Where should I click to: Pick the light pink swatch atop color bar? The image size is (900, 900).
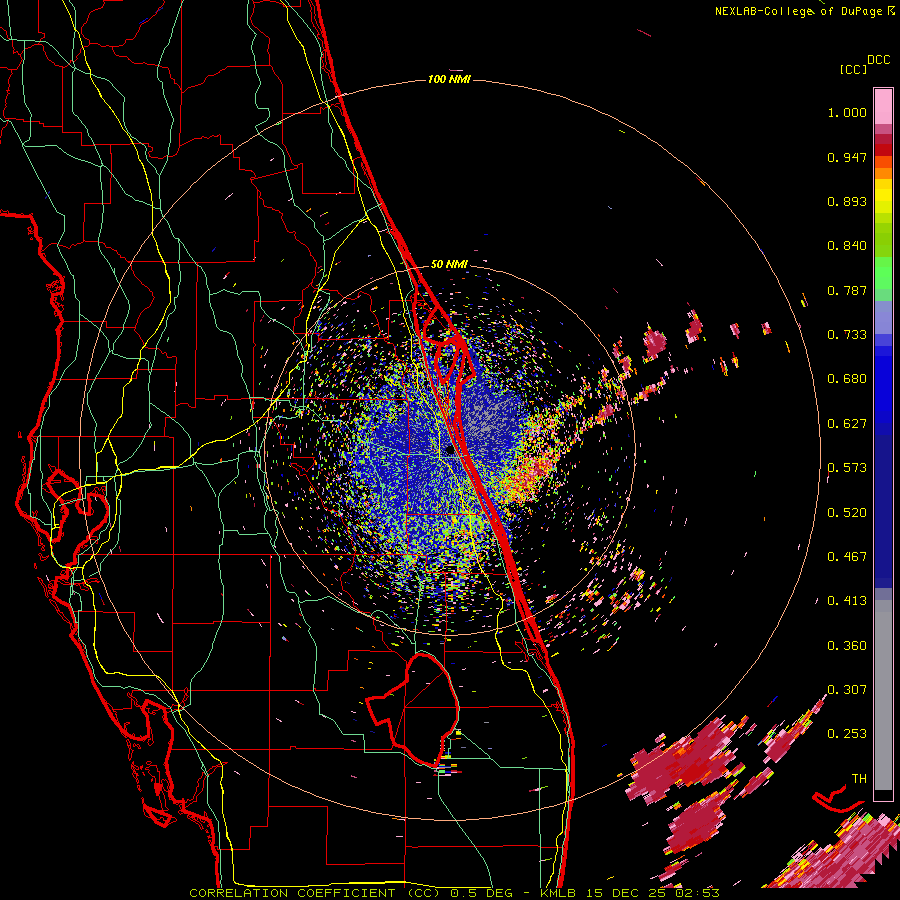[x=883, y=106]
